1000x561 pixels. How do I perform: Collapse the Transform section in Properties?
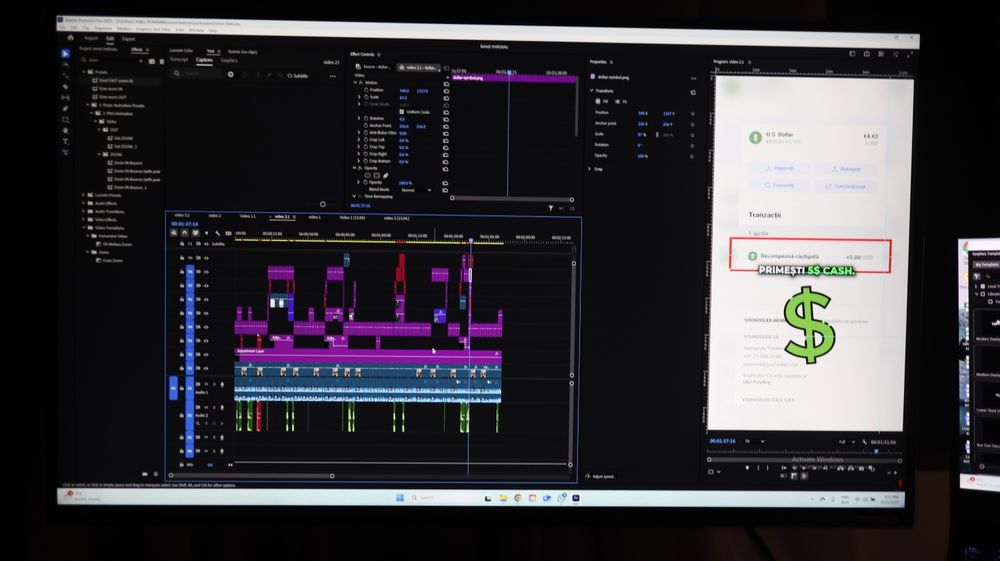tap(591, 91)
